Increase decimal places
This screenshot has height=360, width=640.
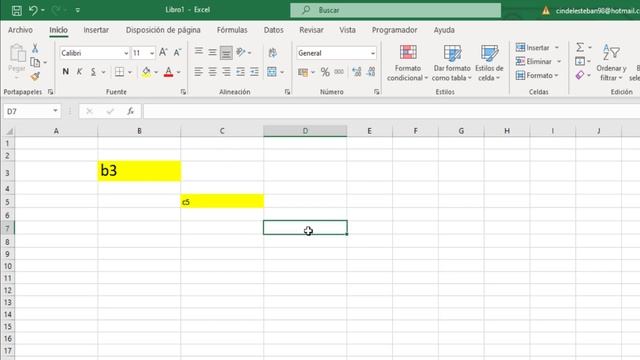coord(356,72)
